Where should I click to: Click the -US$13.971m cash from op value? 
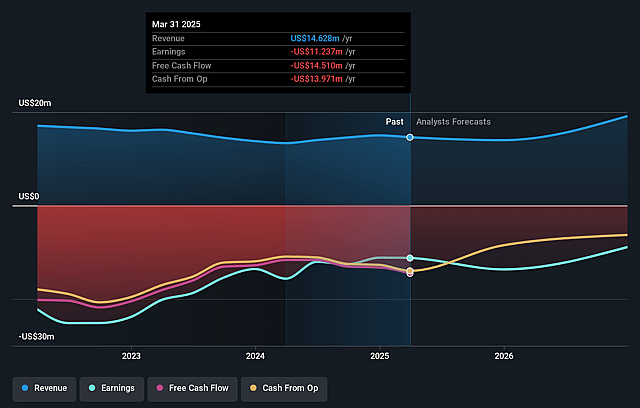(x=316, y=79)
